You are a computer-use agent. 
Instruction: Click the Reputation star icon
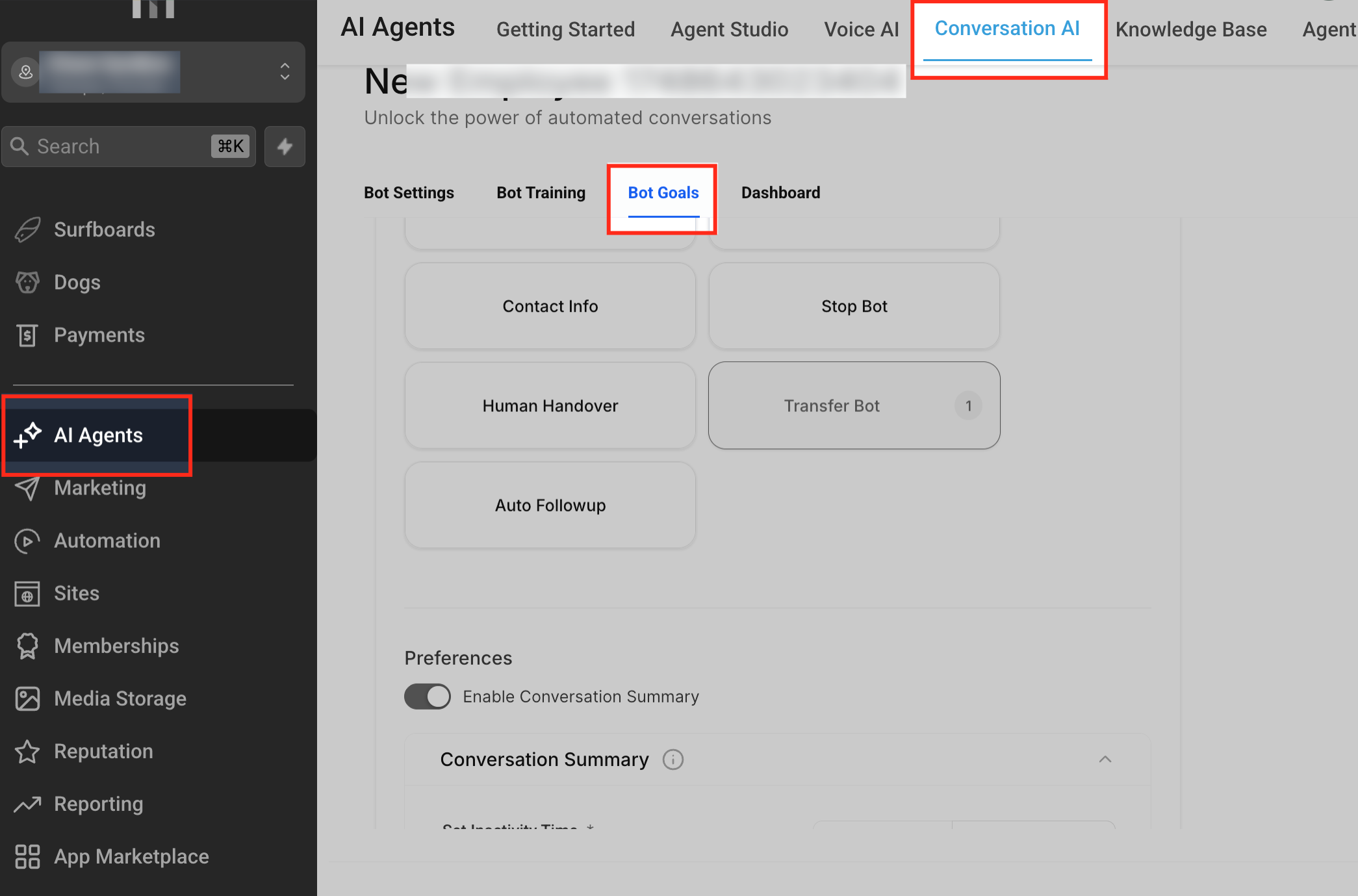[x=27, y=752]
